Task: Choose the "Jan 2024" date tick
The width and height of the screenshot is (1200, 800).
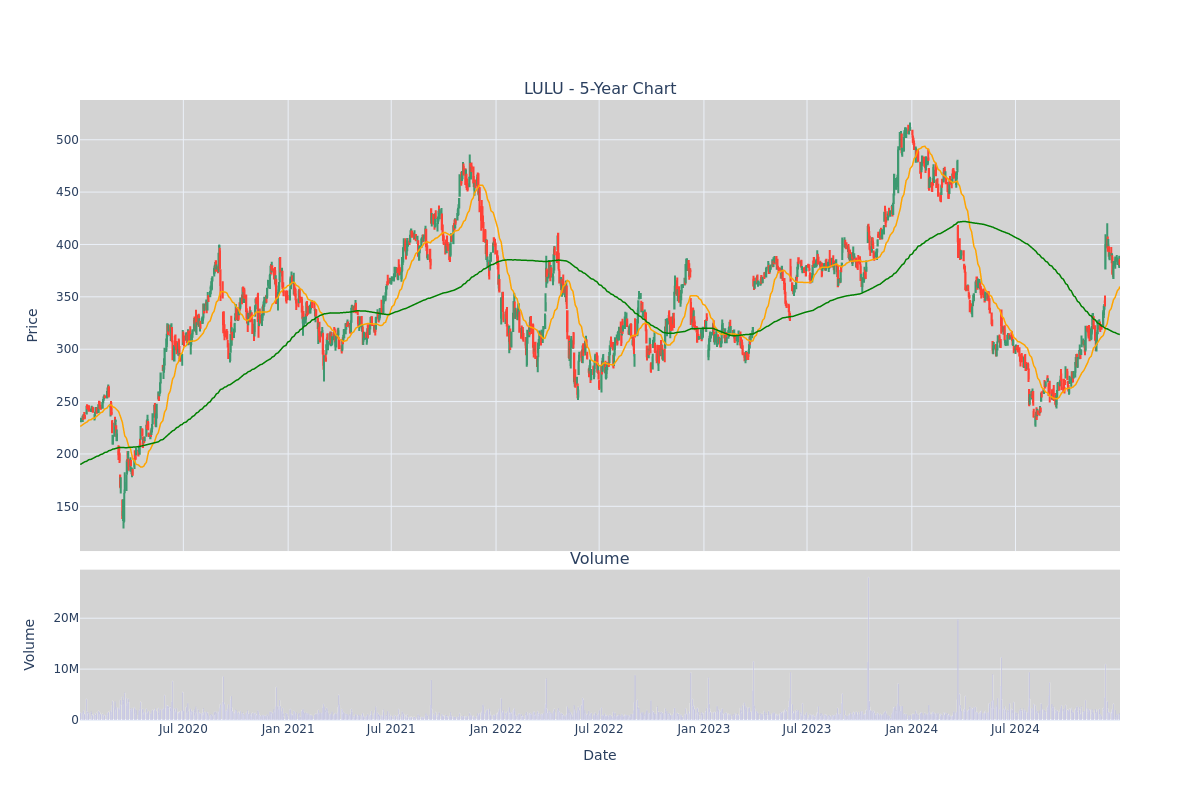Action: coord(911,729)
